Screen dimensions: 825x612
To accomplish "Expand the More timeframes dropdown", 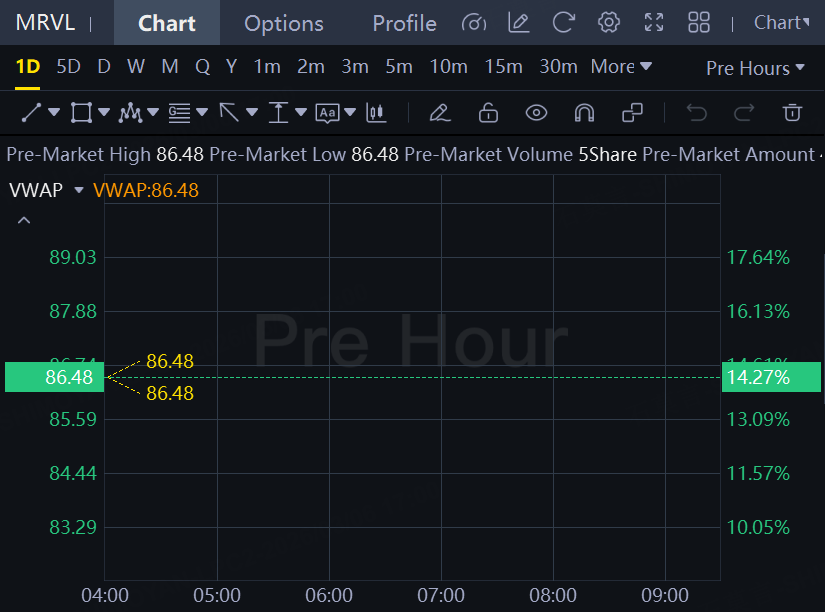I will 621,67.
